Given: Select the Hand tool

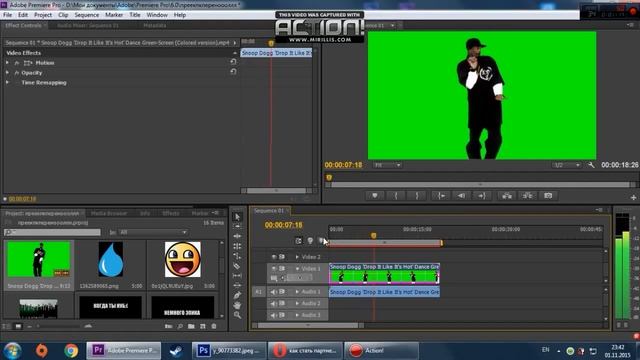Looking at the screenshot, I should (x=238, y=305).
